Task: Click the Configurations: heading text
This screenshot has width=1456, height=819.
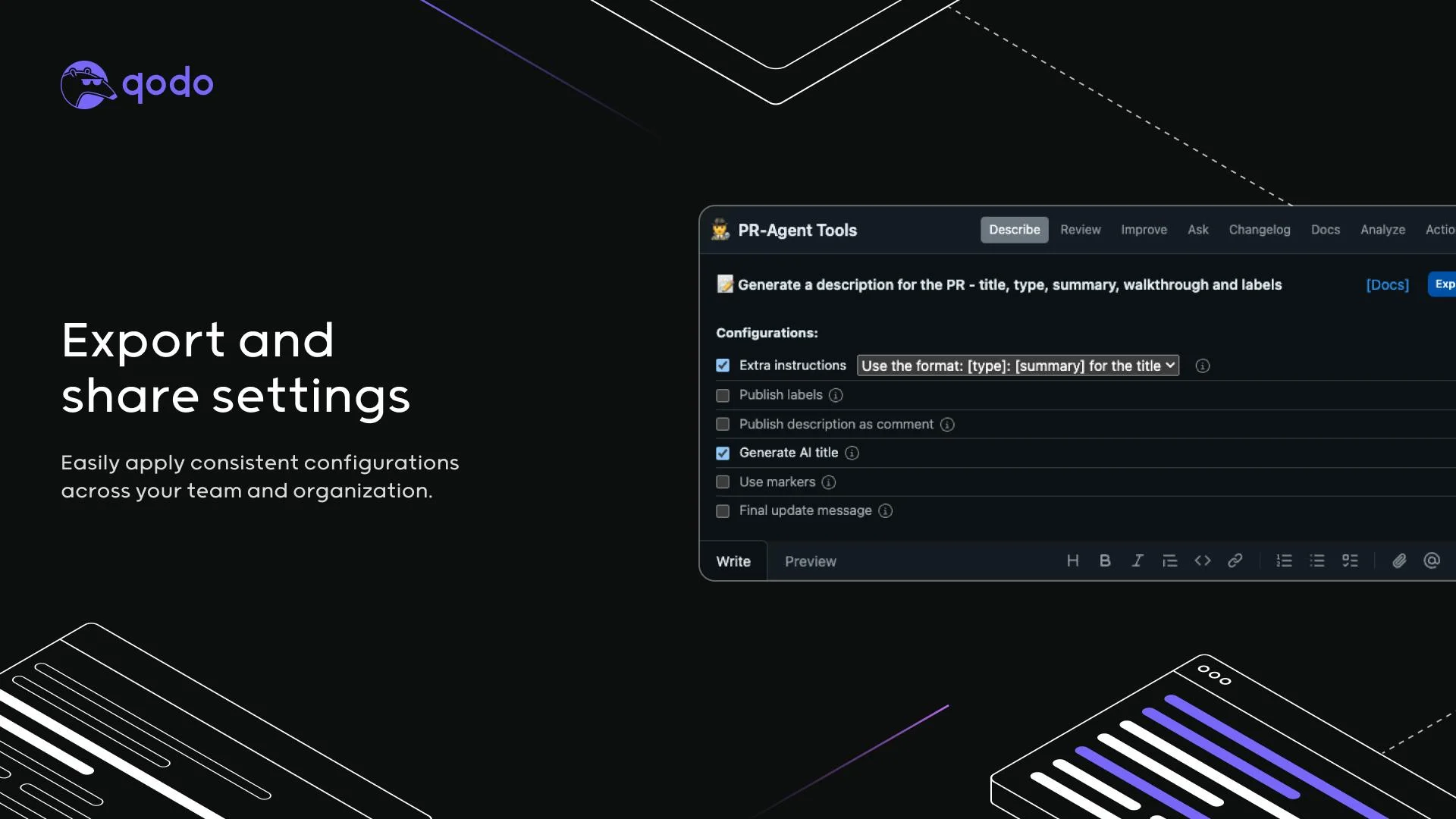Action: (767, 333)
